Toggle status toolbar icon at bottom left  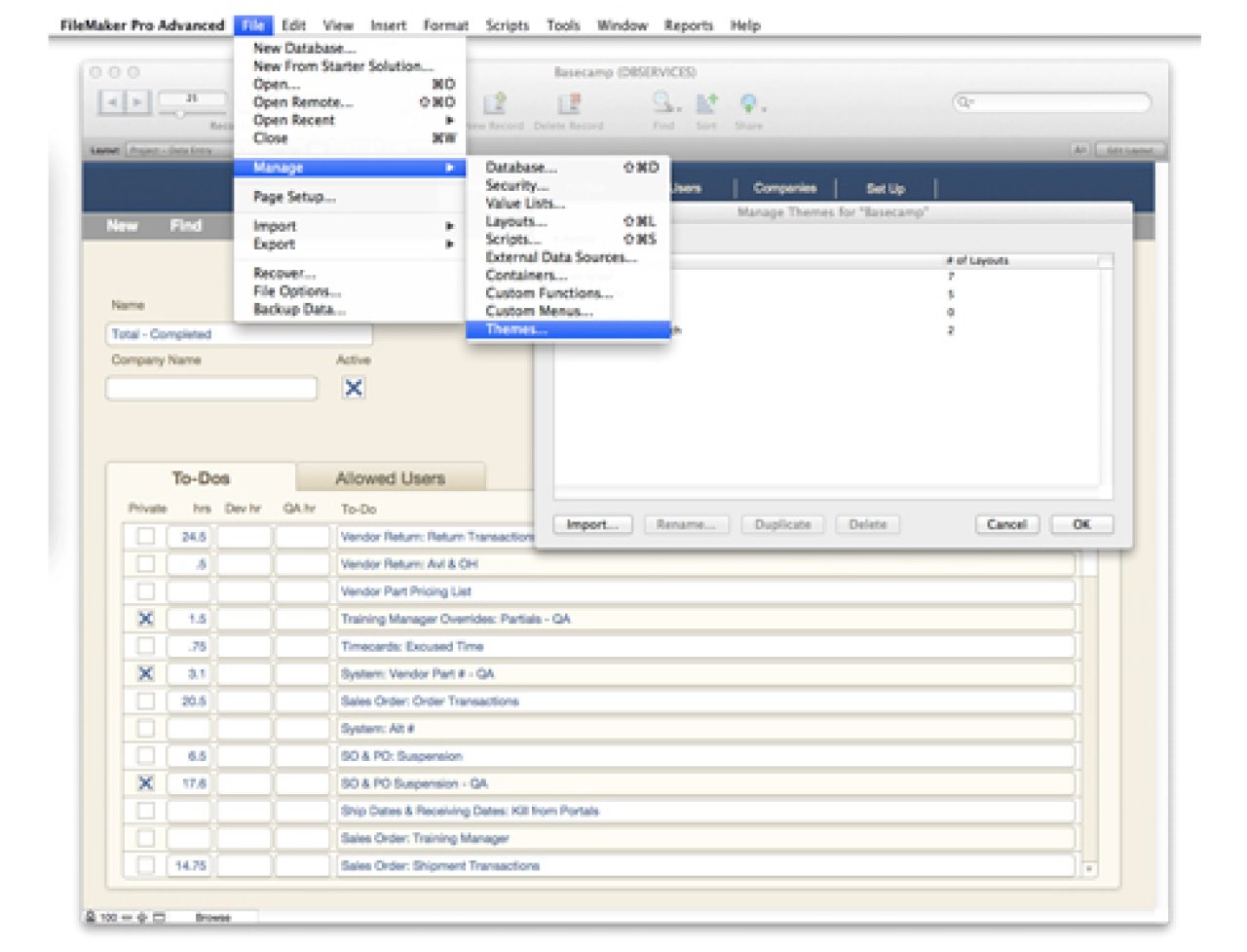160,918
